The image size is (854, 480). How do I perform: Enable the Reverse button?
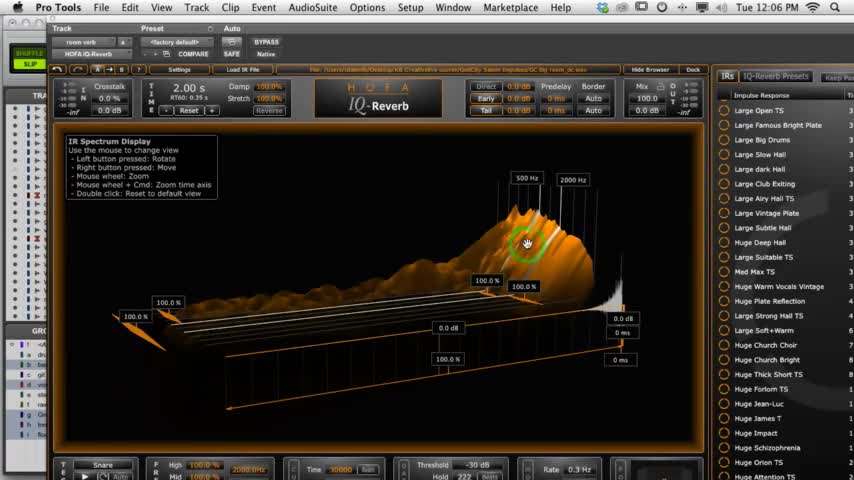(269, 111)
